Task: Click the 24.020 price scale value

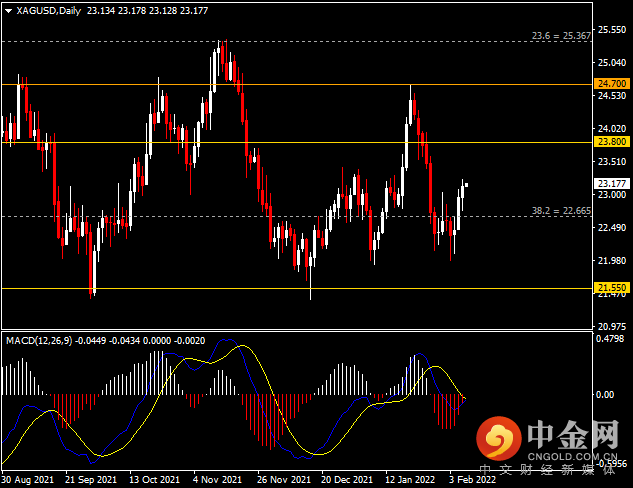Action: click(x=612, y=129)
